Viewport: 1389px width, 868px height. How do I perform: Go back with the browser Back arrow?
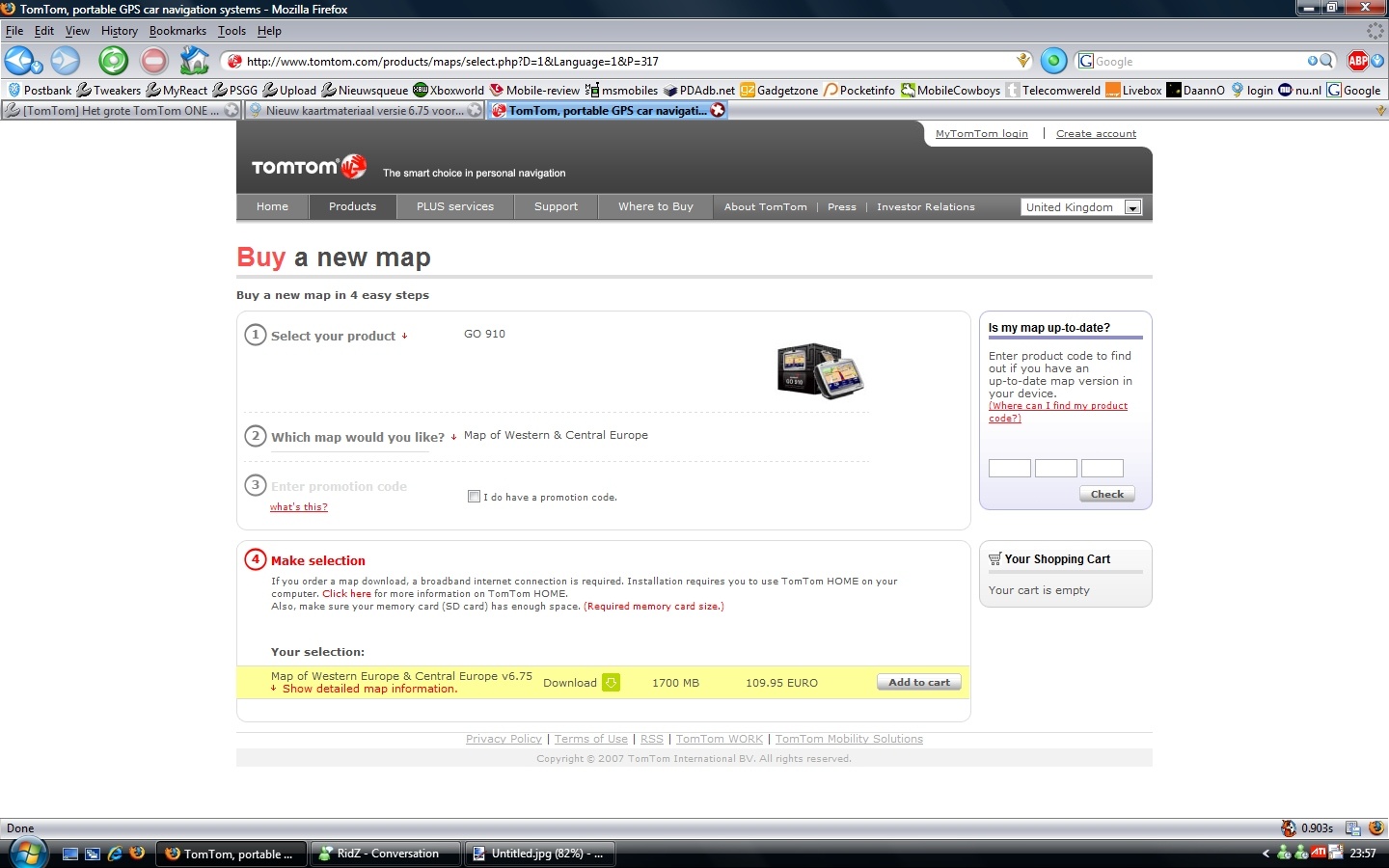[x=18, y=61]
